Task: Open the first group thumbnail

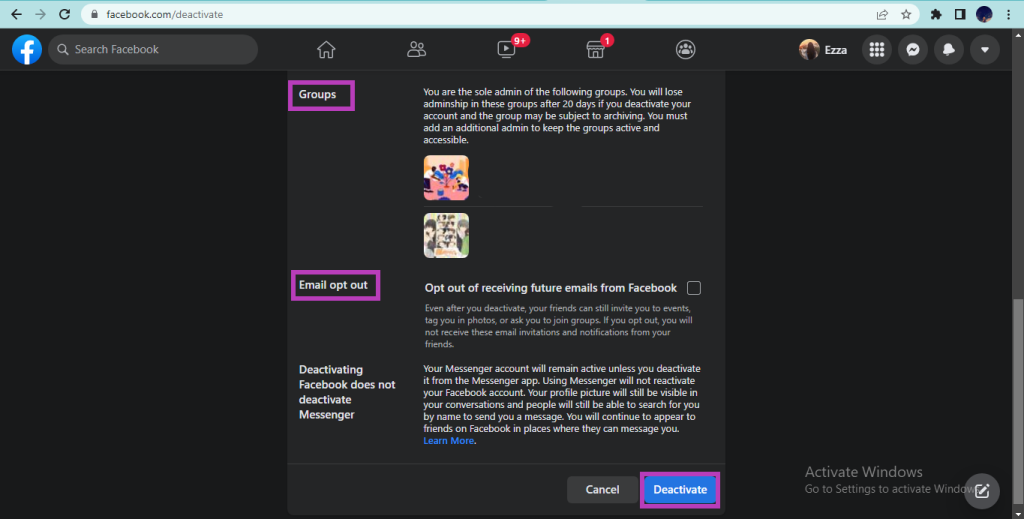Action: 446,178
